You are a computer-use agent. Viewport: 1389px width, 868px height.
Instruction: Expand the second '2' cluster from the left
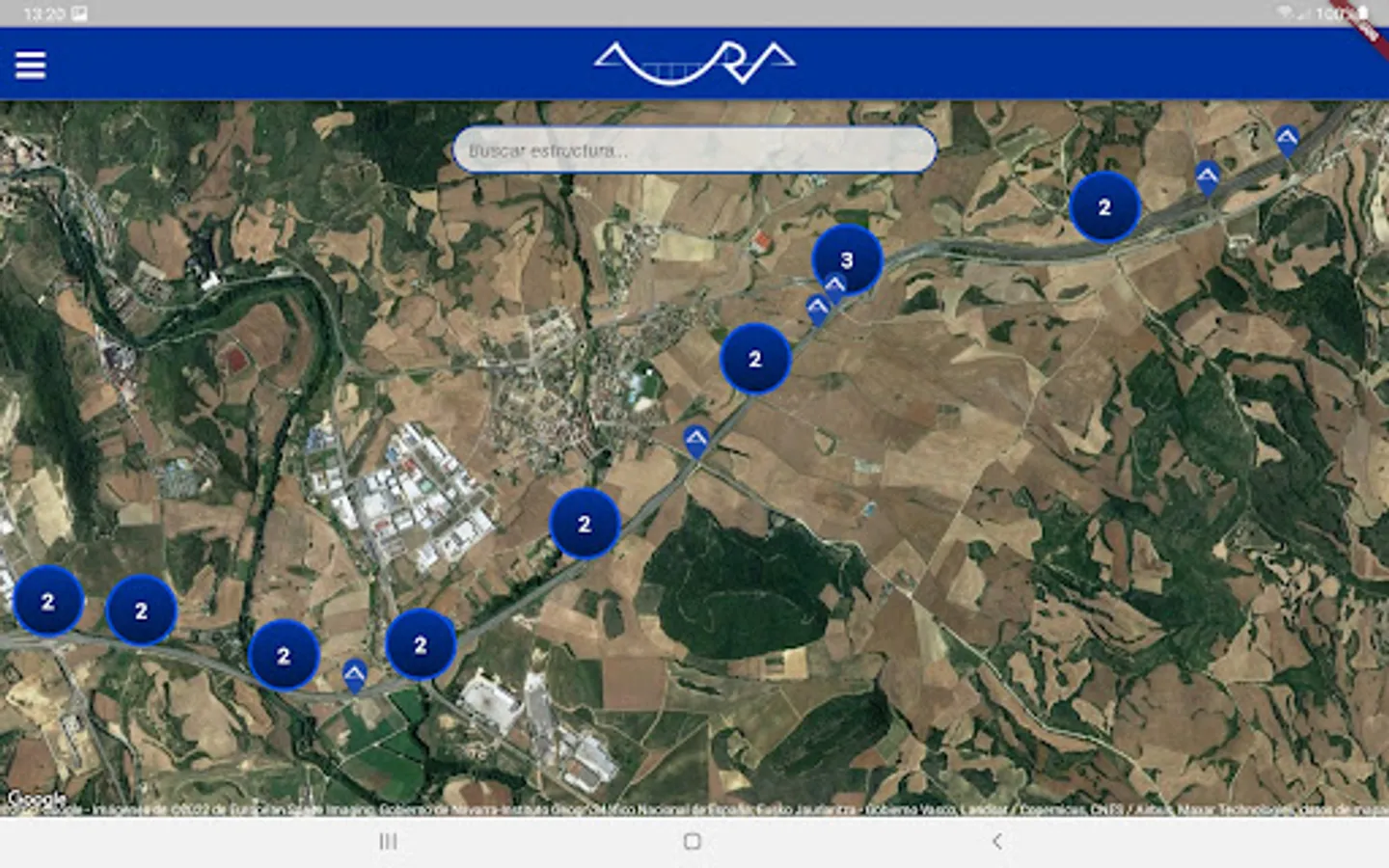pyautogui.click(x=141, y=610)
